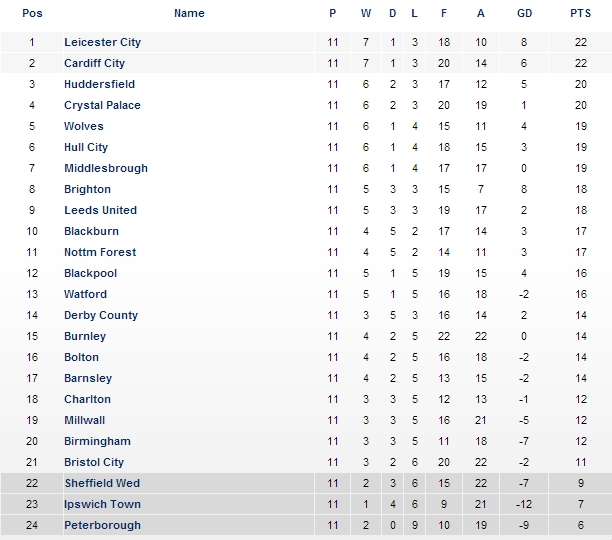612x540 pixels.
Task: Click the Leicester City team link
Action: click(x=102, y=42)
